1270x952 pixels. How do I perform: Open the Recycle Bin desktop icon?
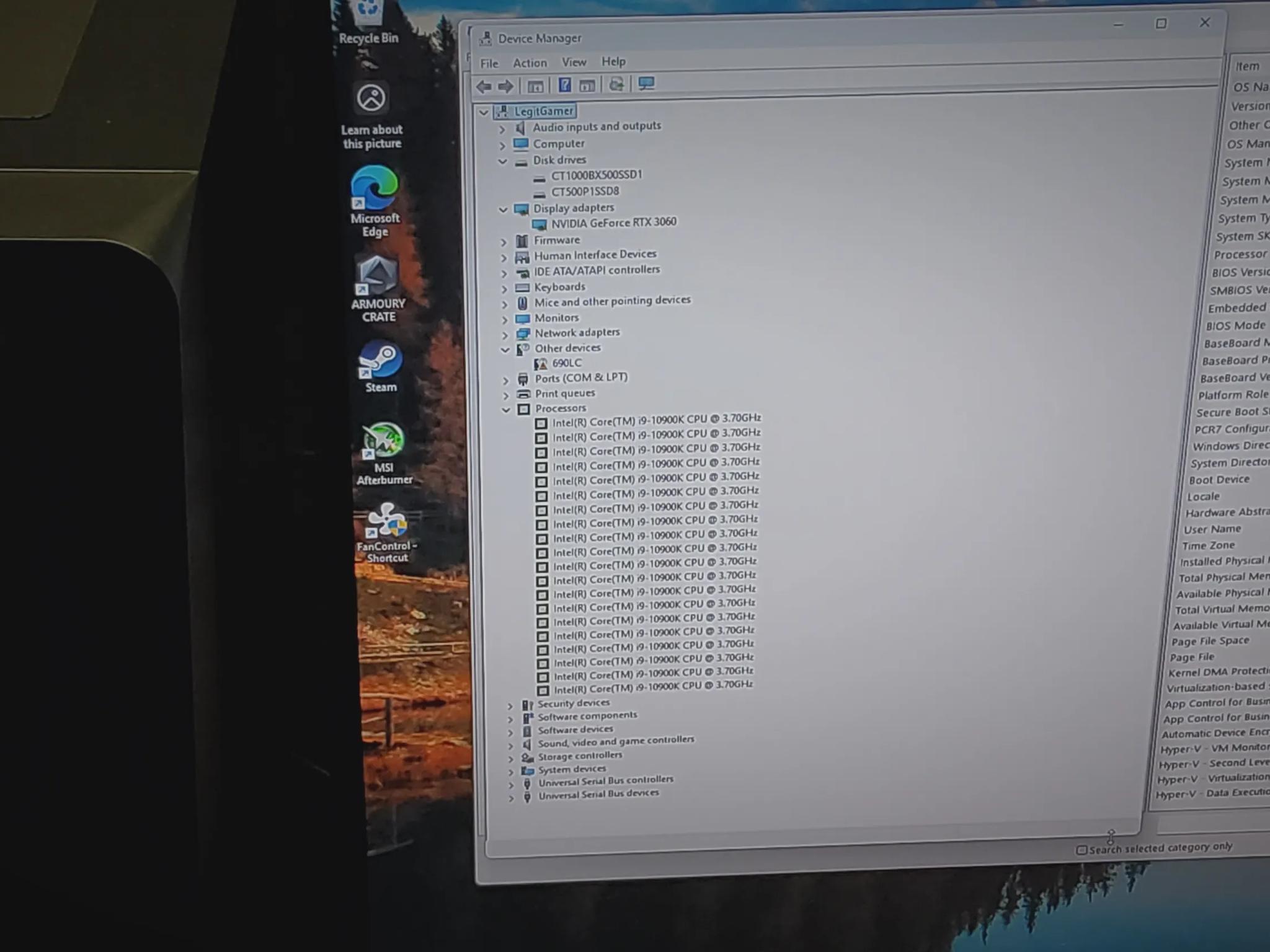click(368, 22)
